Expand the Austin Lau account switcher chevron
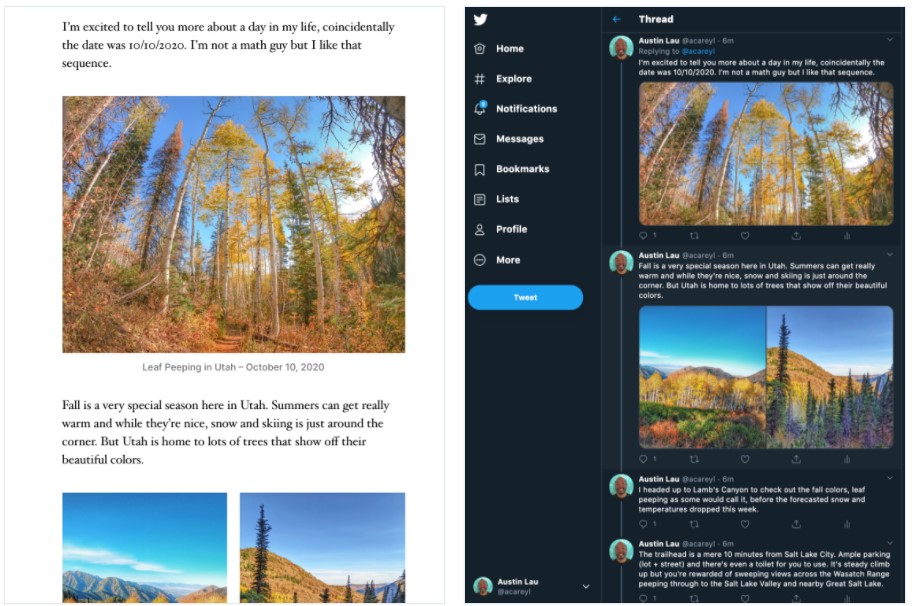 coord(586,586)
